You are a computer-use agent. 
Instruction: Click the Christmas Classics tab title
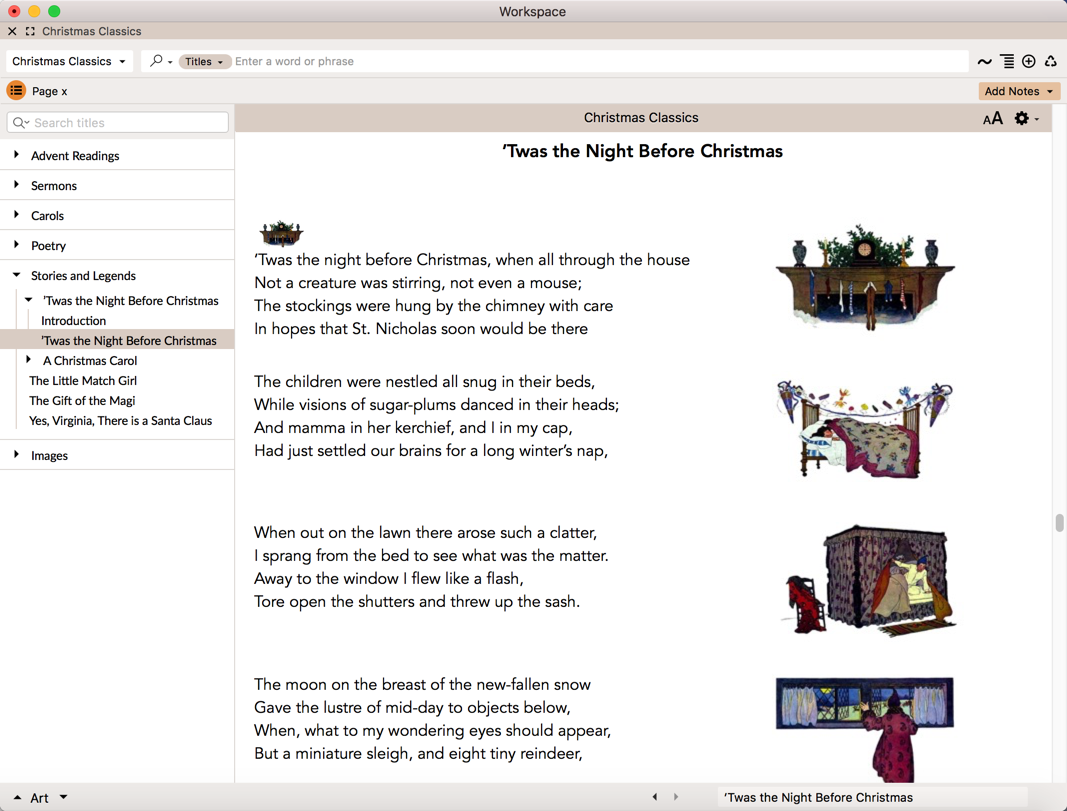[x=92, y=31]
